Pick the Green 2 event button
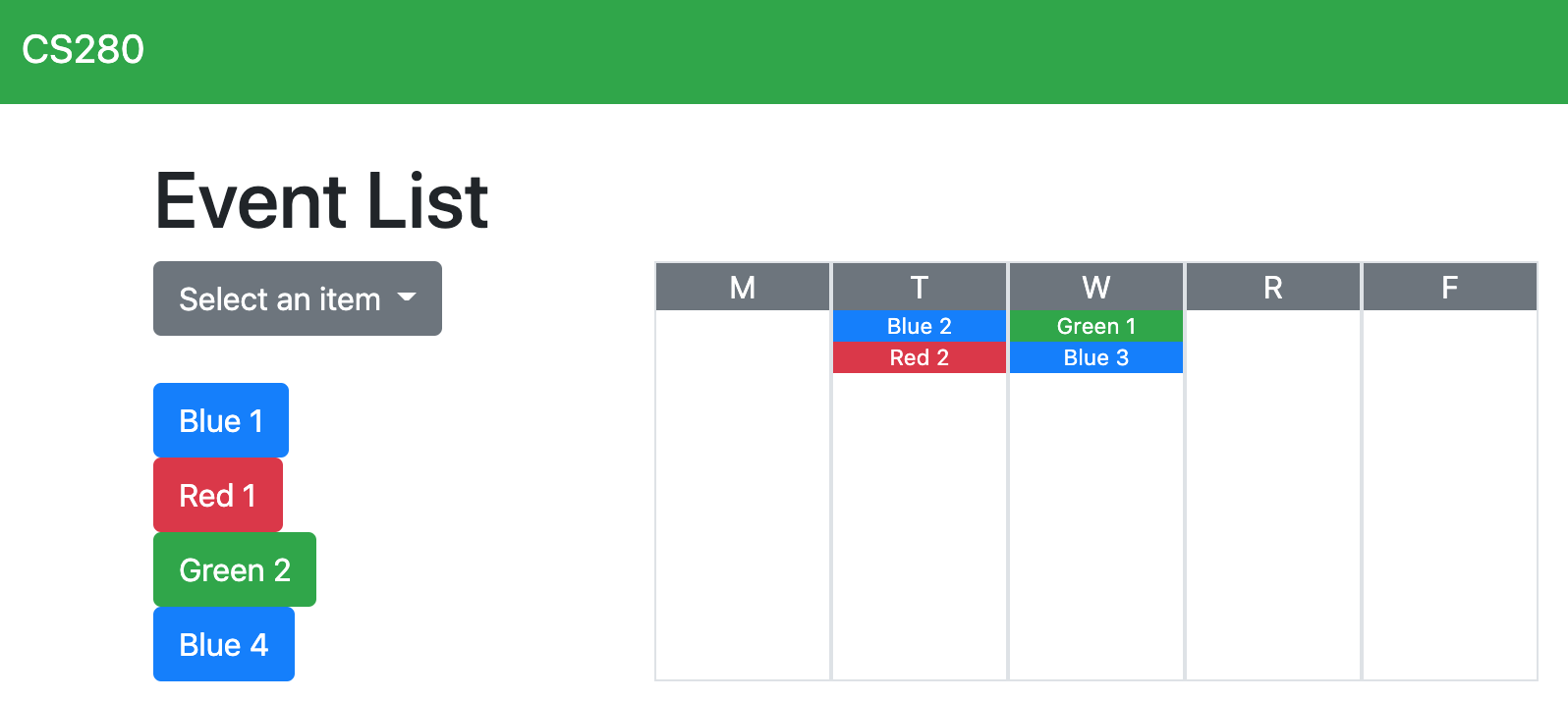Screen dimensions: 1568x701 235,570
